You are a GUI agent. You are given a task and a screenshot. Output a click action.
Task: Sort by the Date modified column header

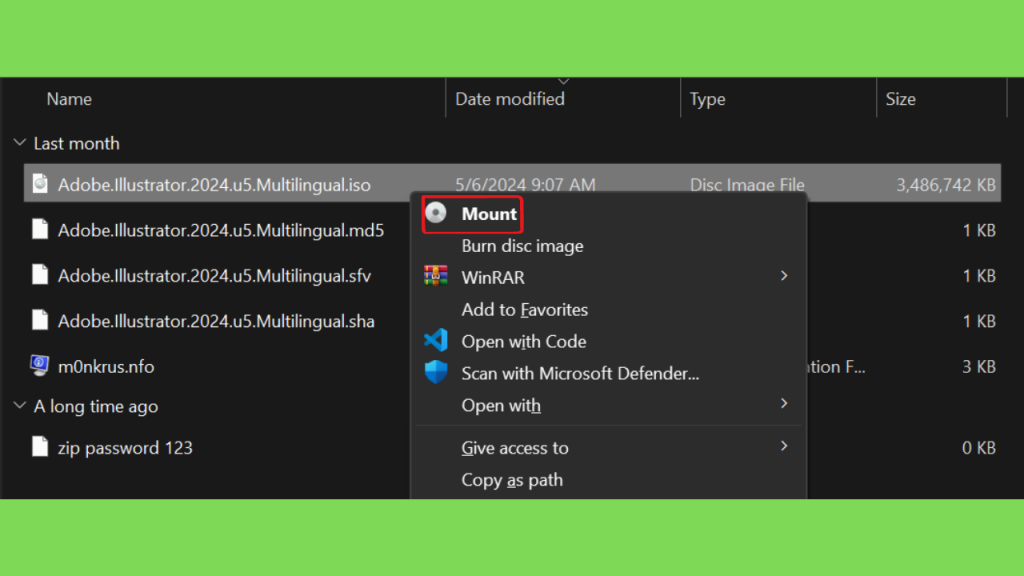509,99
